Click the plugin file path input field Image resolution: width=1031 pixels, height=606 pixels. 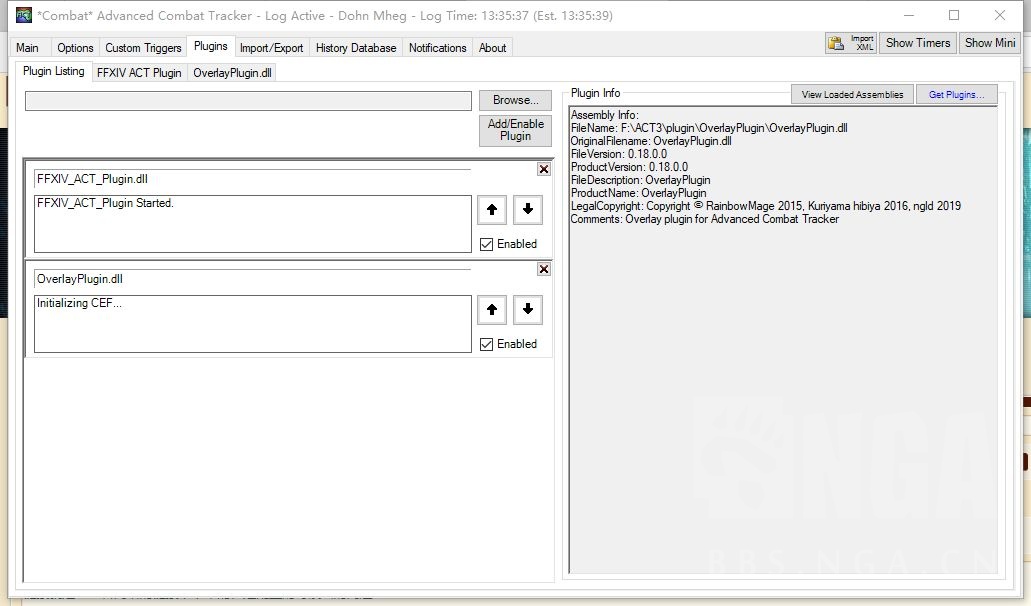(x=247, y=101)
